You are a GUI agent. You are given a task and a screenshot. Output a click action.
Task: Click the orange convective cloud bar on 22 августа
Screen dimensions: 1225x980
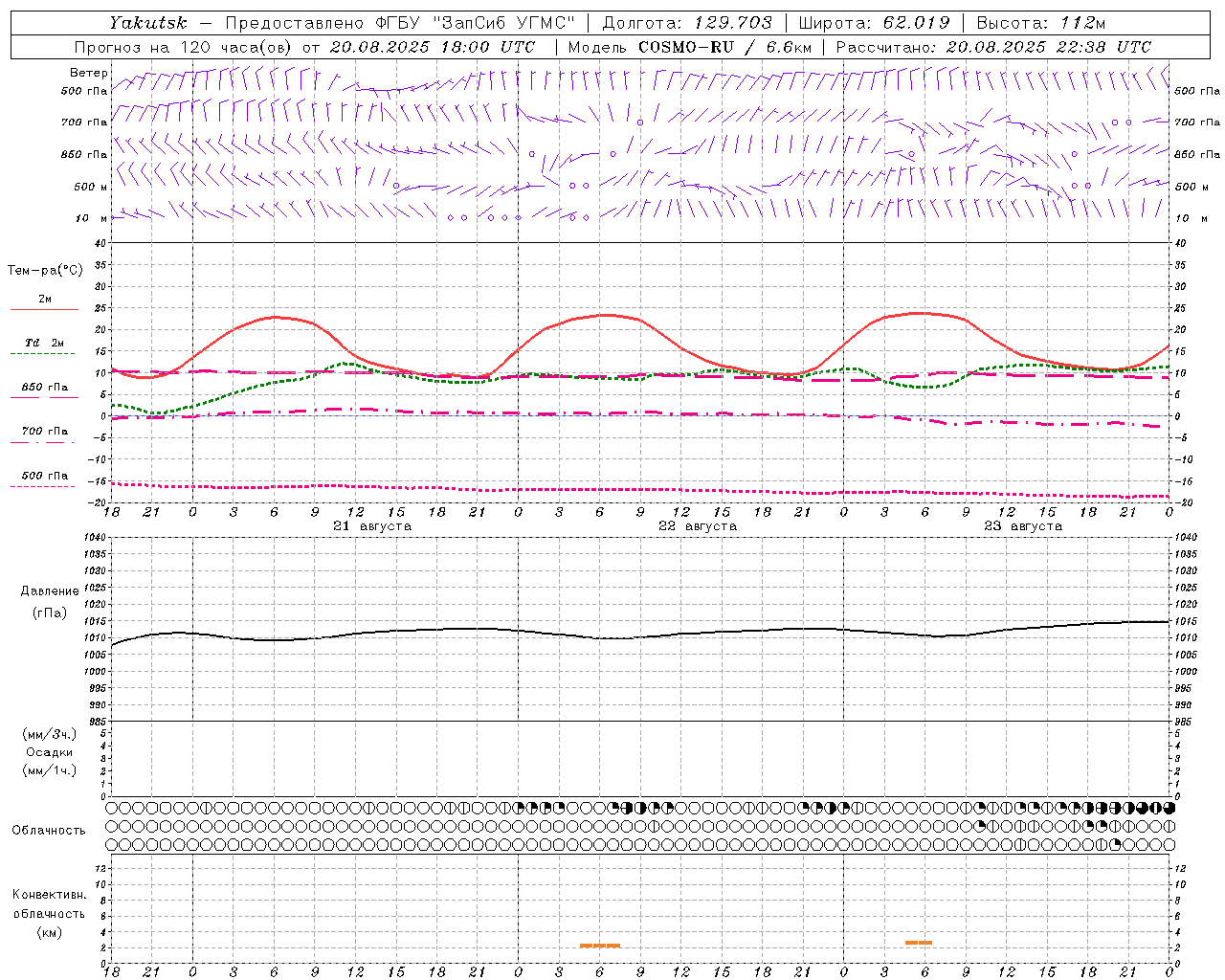(600, 946)
